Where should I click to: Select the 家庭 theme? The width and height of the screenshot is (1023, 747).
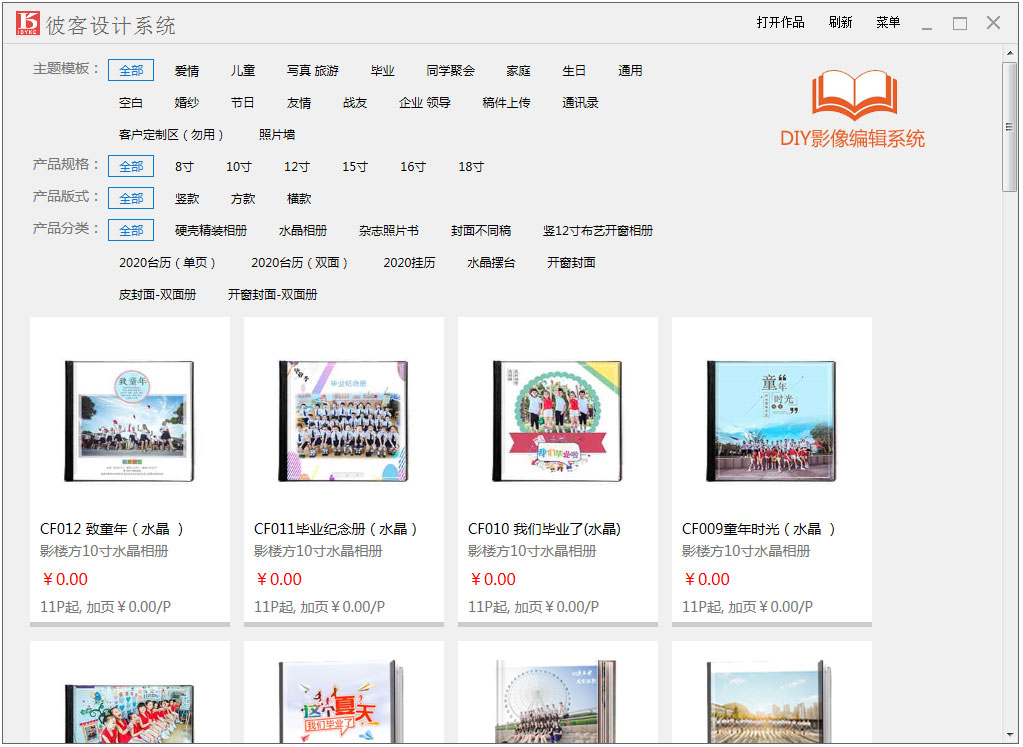pyautogui.click(x=519, y=70)
